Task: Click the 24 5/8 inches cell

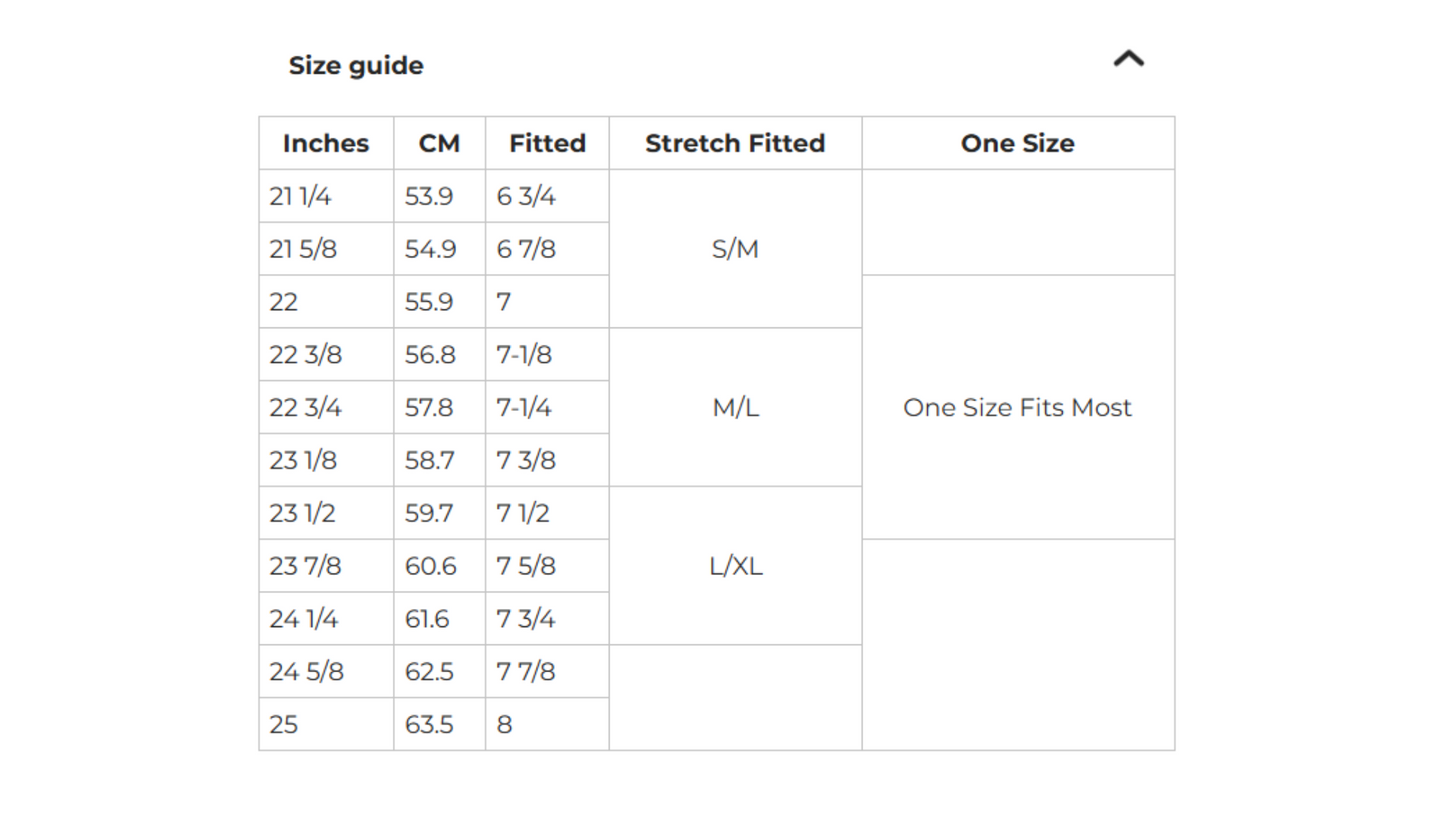Action: pyautogui.click(x=306, y=672)
